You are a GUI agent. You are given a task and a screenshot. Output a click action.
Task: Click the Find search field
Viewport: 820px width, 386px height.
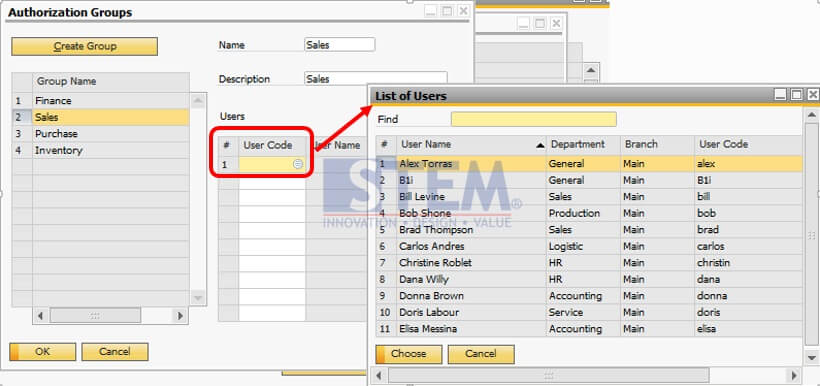point(533,119)
